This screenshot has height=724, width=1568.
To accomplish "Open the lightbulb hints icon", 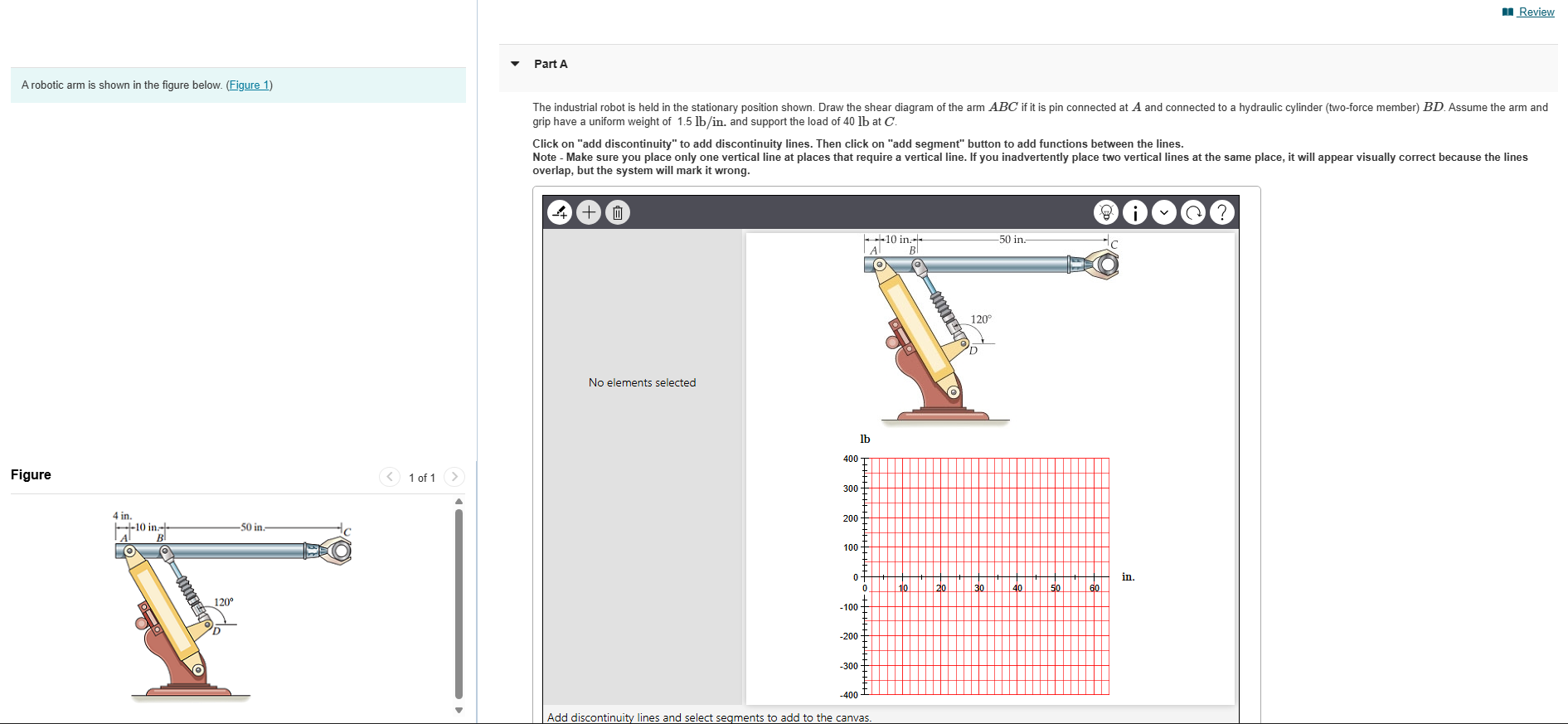I will [1106, 213].
